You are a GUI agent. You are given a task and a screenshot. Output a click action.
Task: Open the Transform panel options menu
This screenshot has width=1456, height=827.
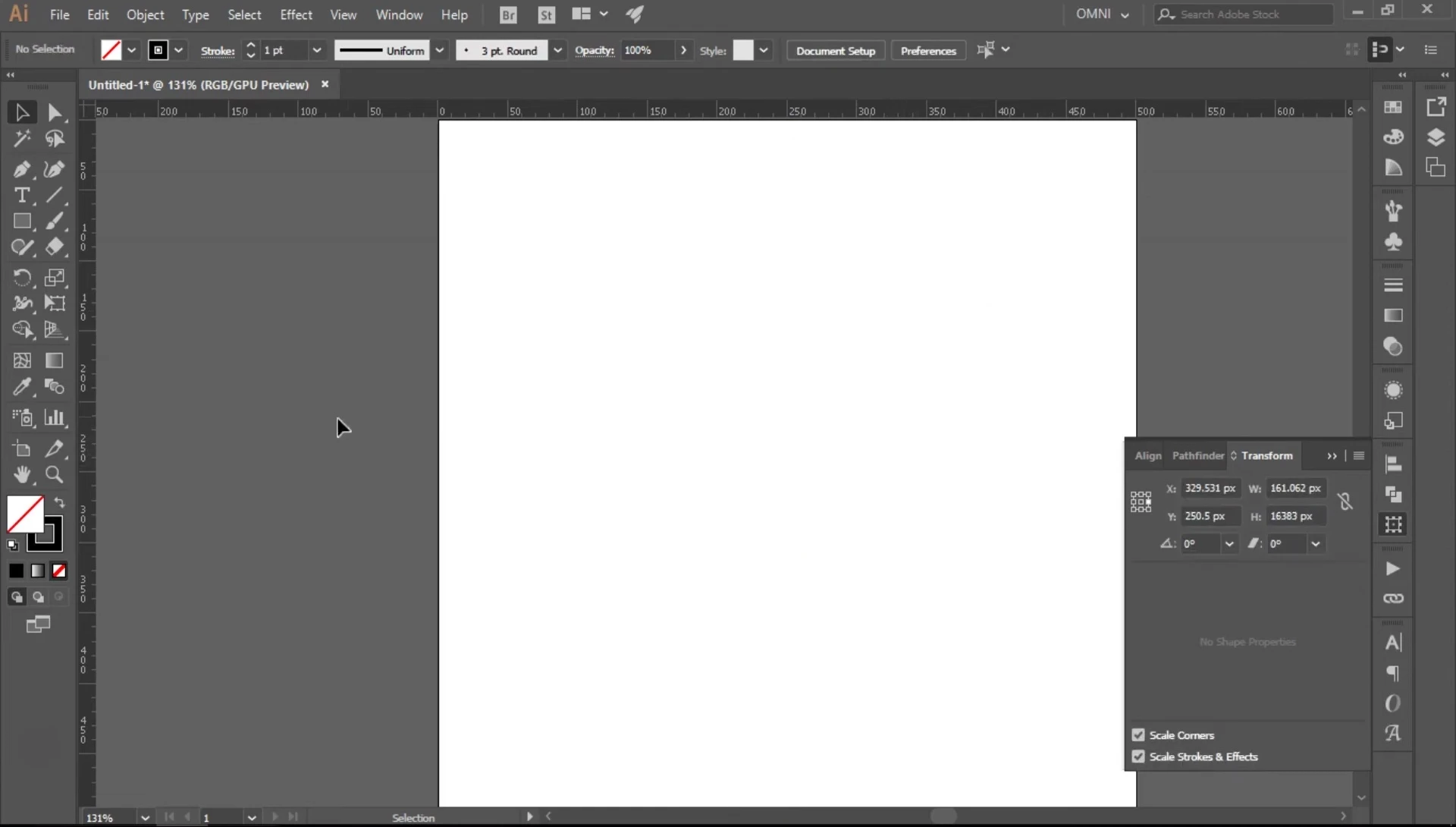coord(1359,456)
